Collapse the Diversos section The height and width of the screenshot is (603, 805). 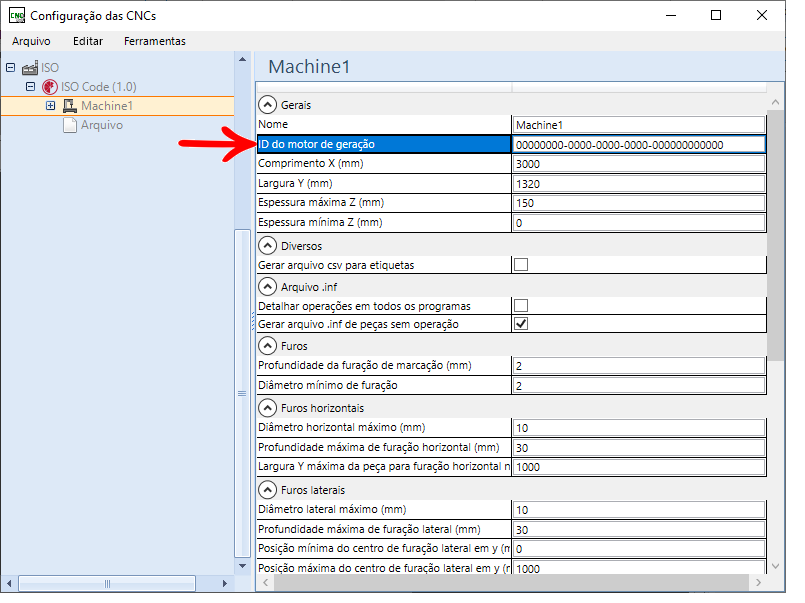pyautogui.click(x=267, y=246)
